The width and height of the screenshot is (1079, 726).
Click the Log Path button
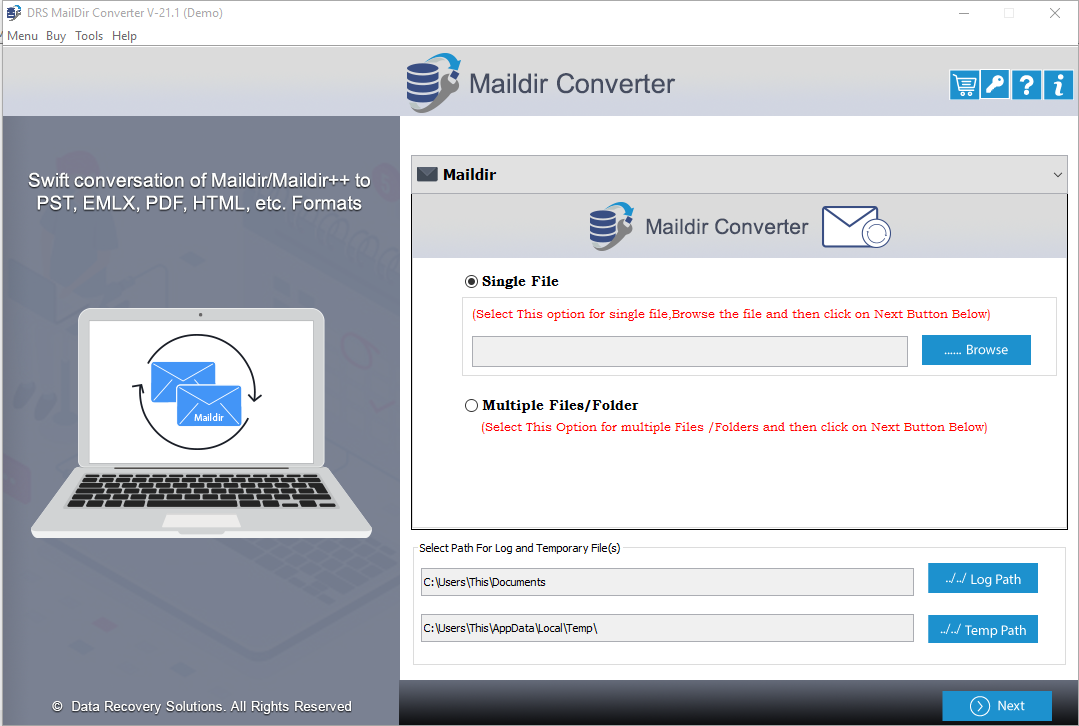coord(982,578)
